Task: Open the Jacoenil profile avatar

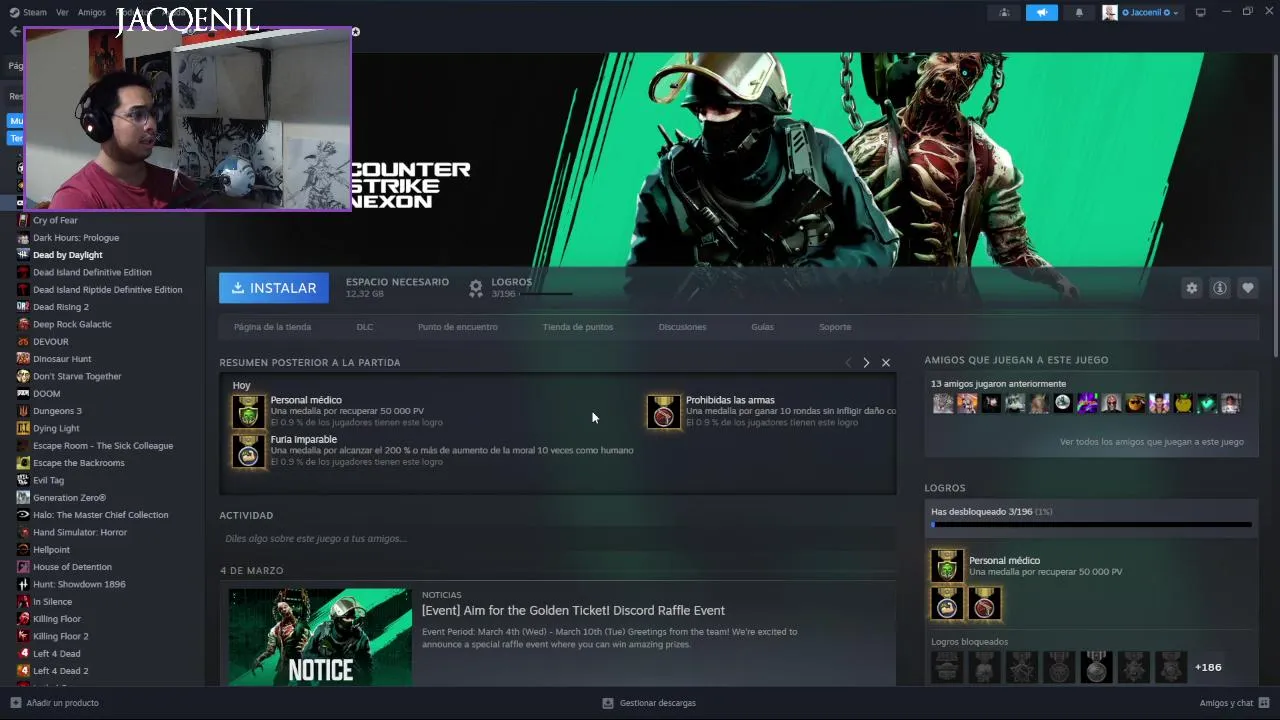Action: 1109,13
